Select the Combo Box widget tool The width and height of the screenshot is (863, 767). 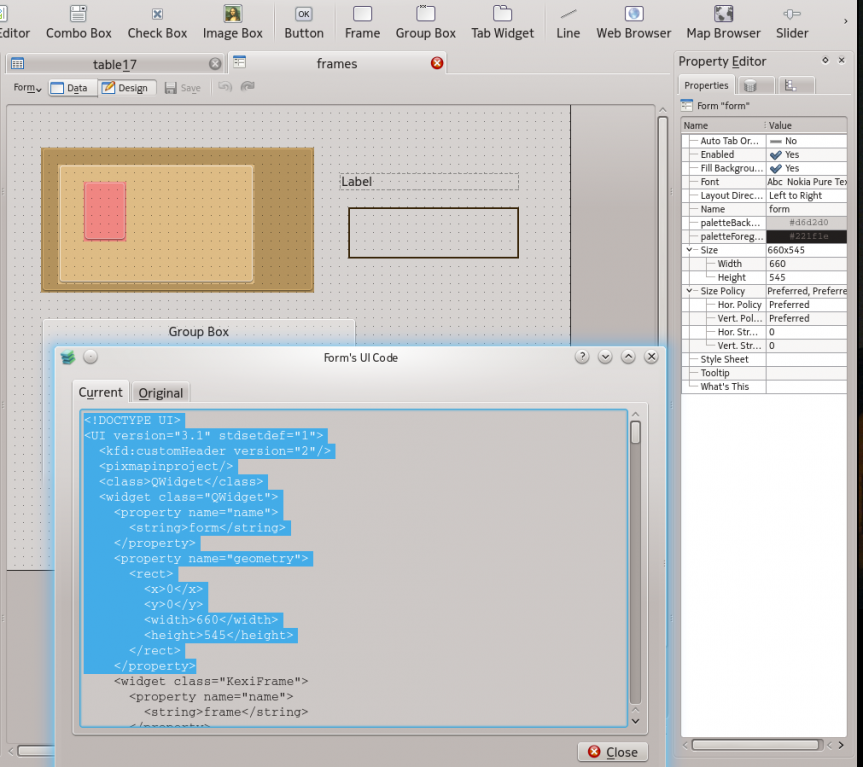(x=78, y=23)
